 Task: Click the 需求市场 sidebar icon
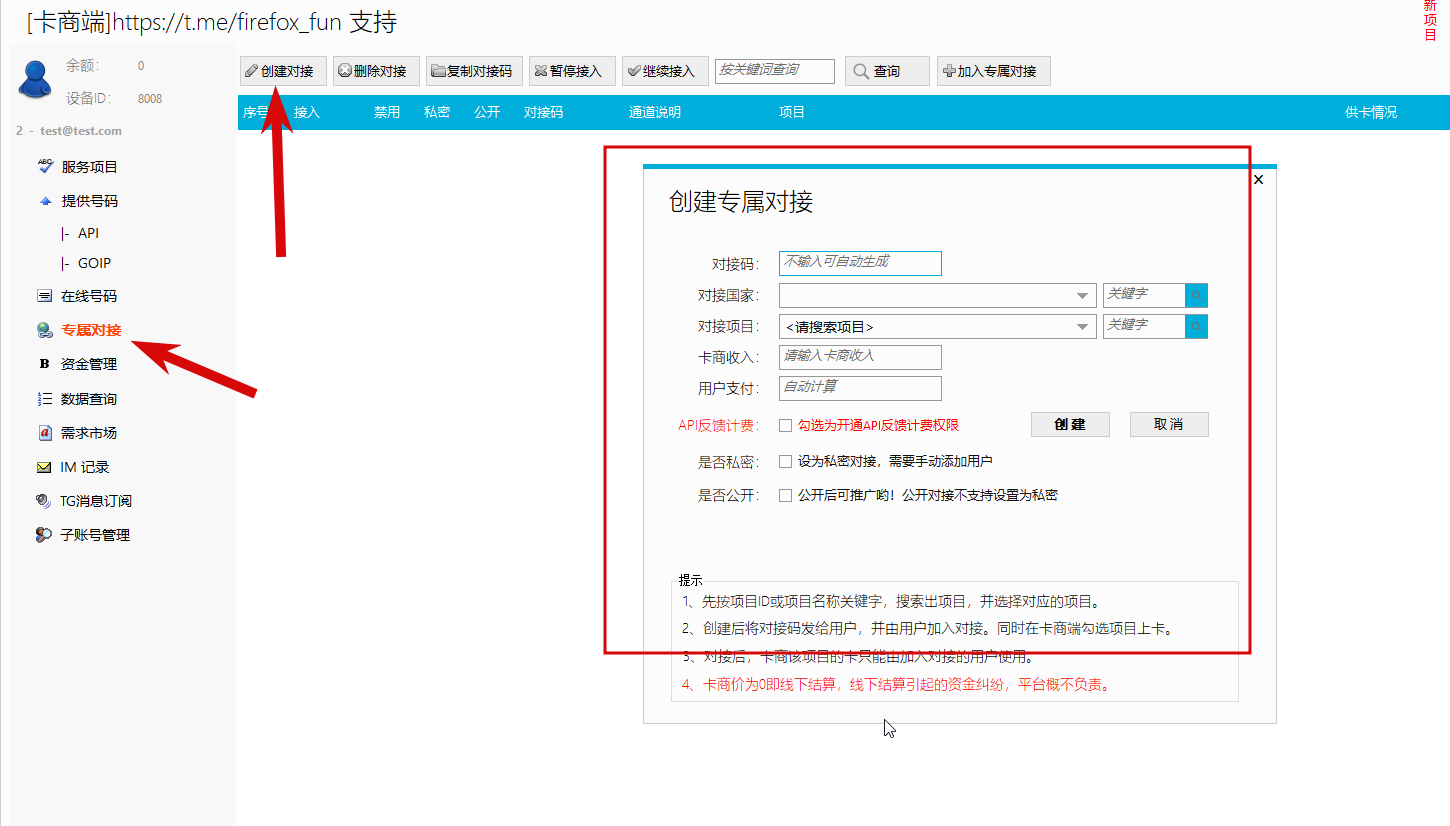(45, 433)
